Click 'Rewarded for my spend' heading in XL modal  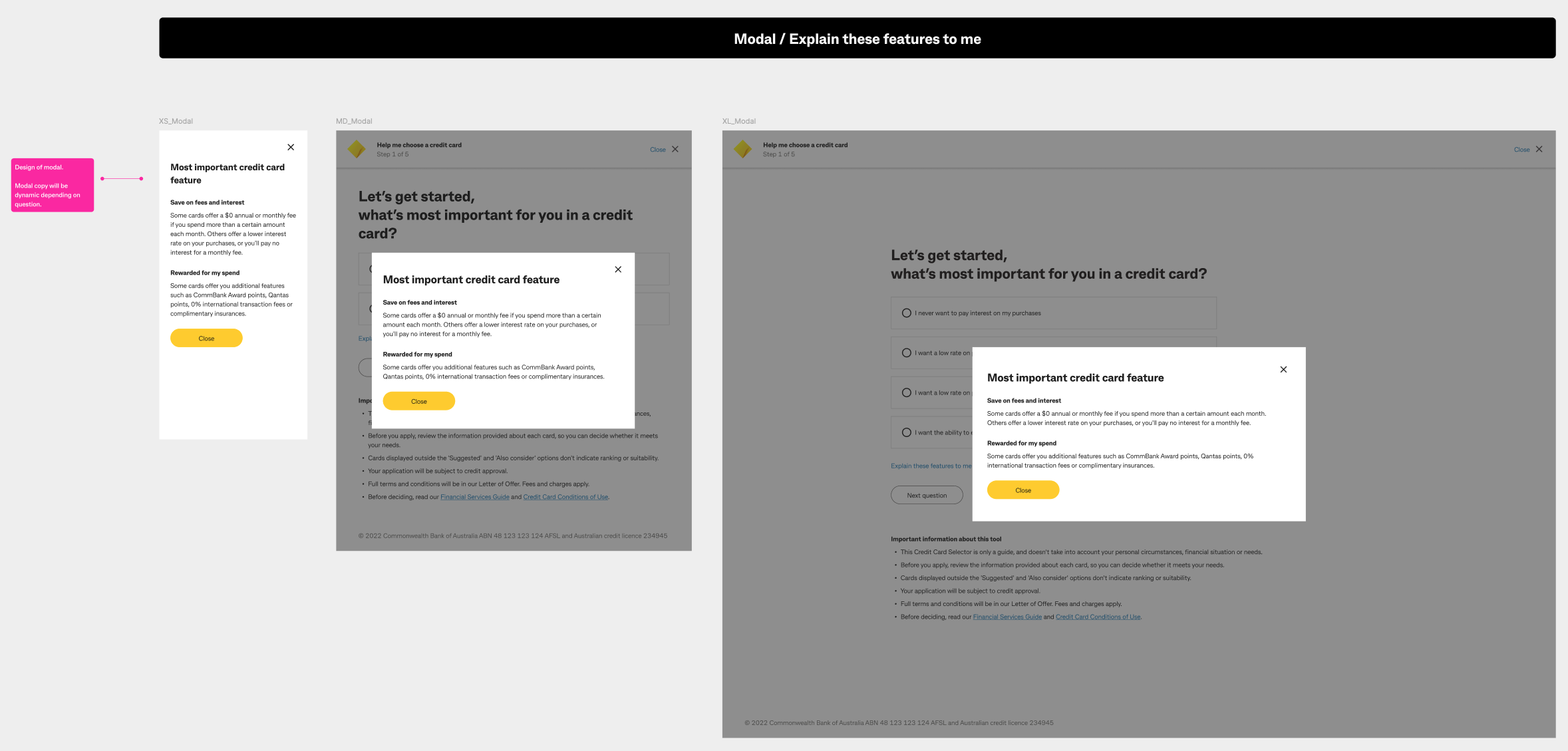(1021, 443)
